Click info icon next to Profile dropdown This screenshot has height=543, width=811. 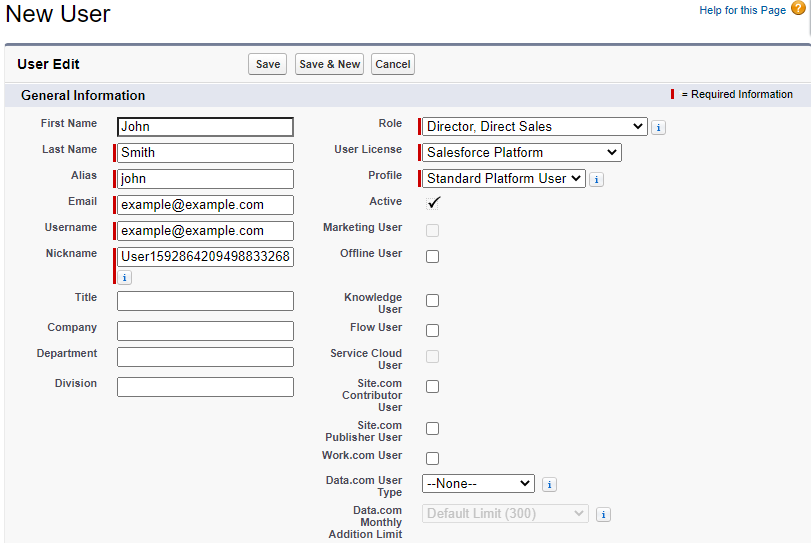[x=596, y=180]
